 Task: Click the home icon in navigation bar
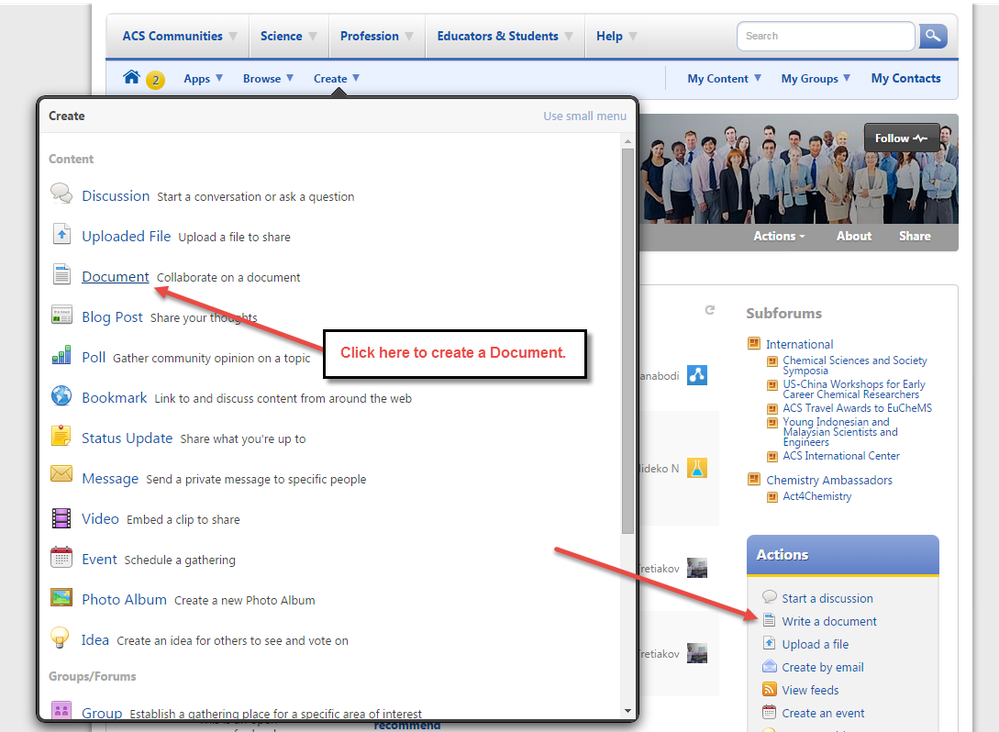(x=131, y=77)
